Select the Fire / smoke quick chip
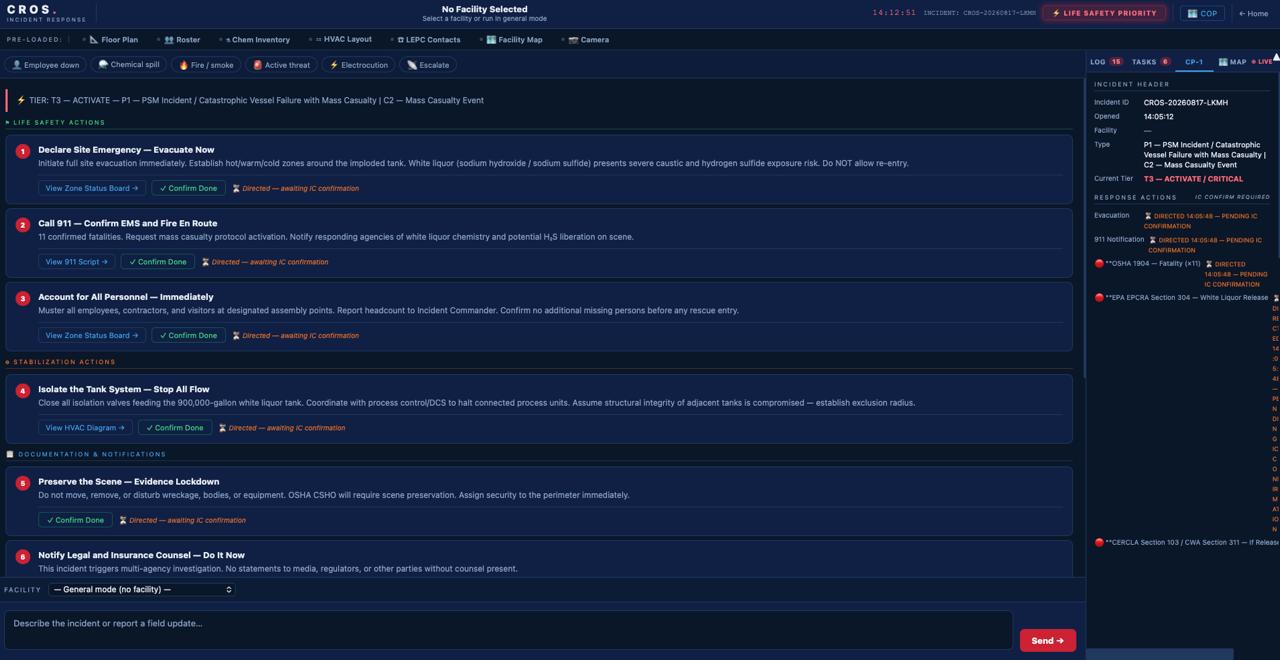Image resolution: width=1280 pixels, height=660 pixels. (206, 65)
